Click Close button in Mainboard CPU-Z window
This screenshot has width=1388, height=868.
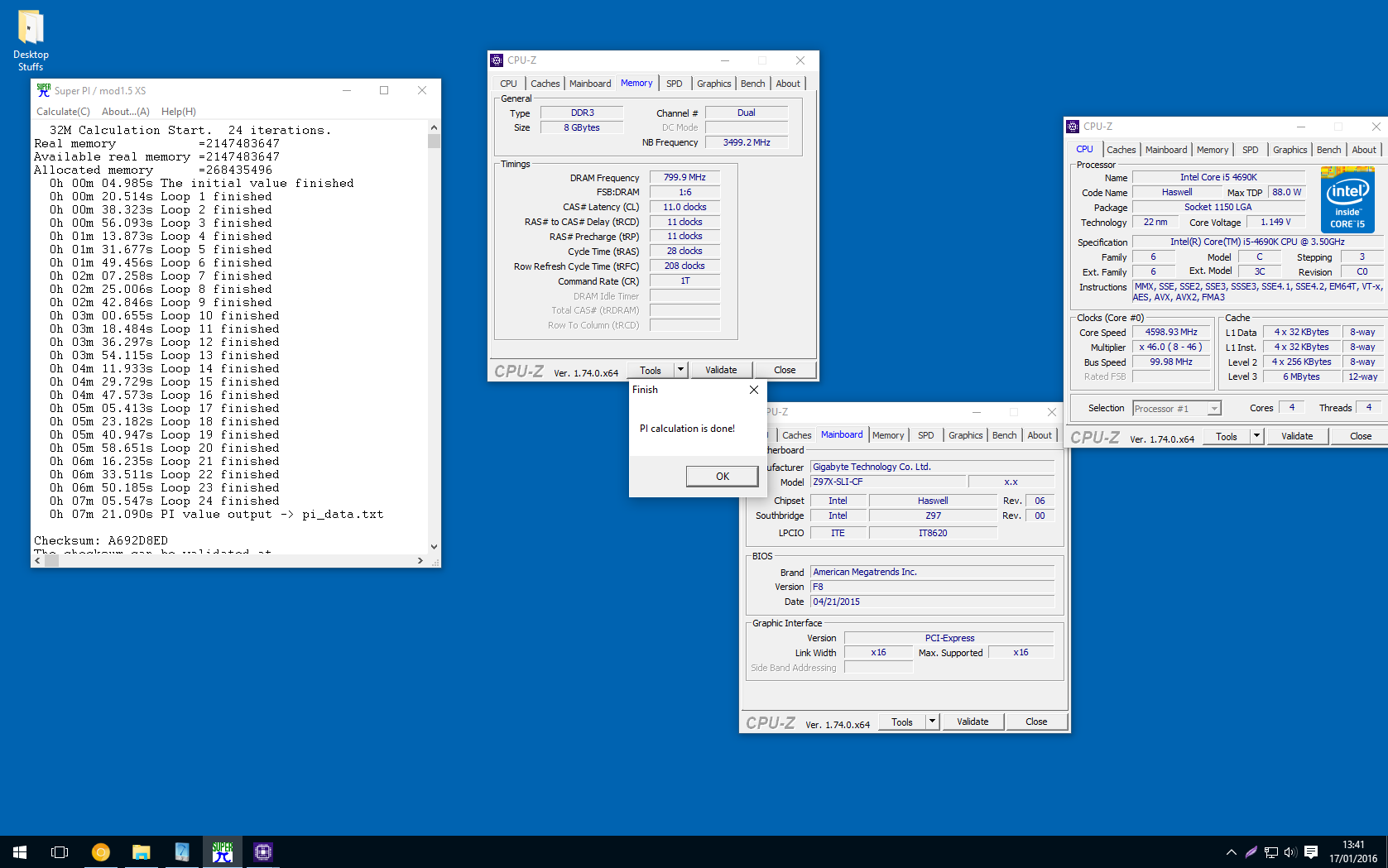click(x=1036, y=722)
